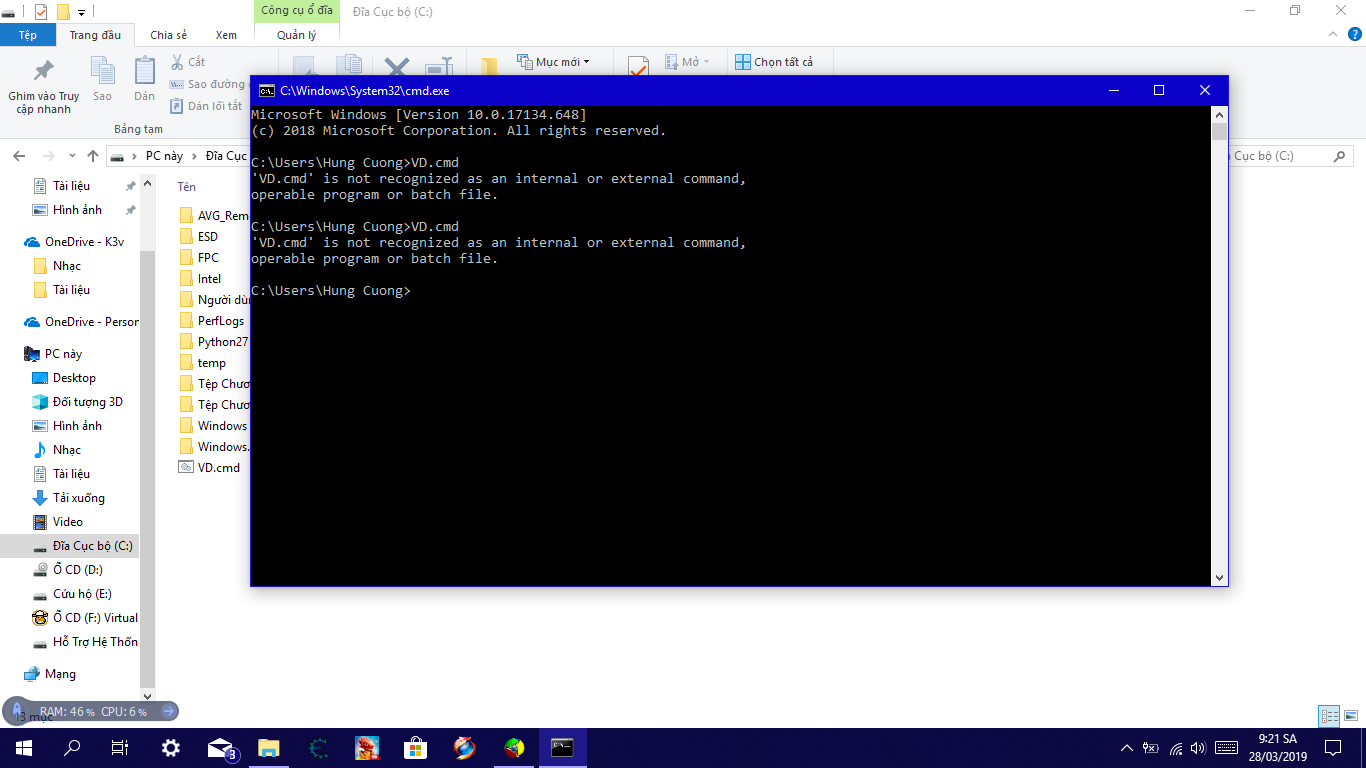Viewport: 1366px width, 768px height.
Task: Show hidden system tray icons chevron
Action: 1126,748
